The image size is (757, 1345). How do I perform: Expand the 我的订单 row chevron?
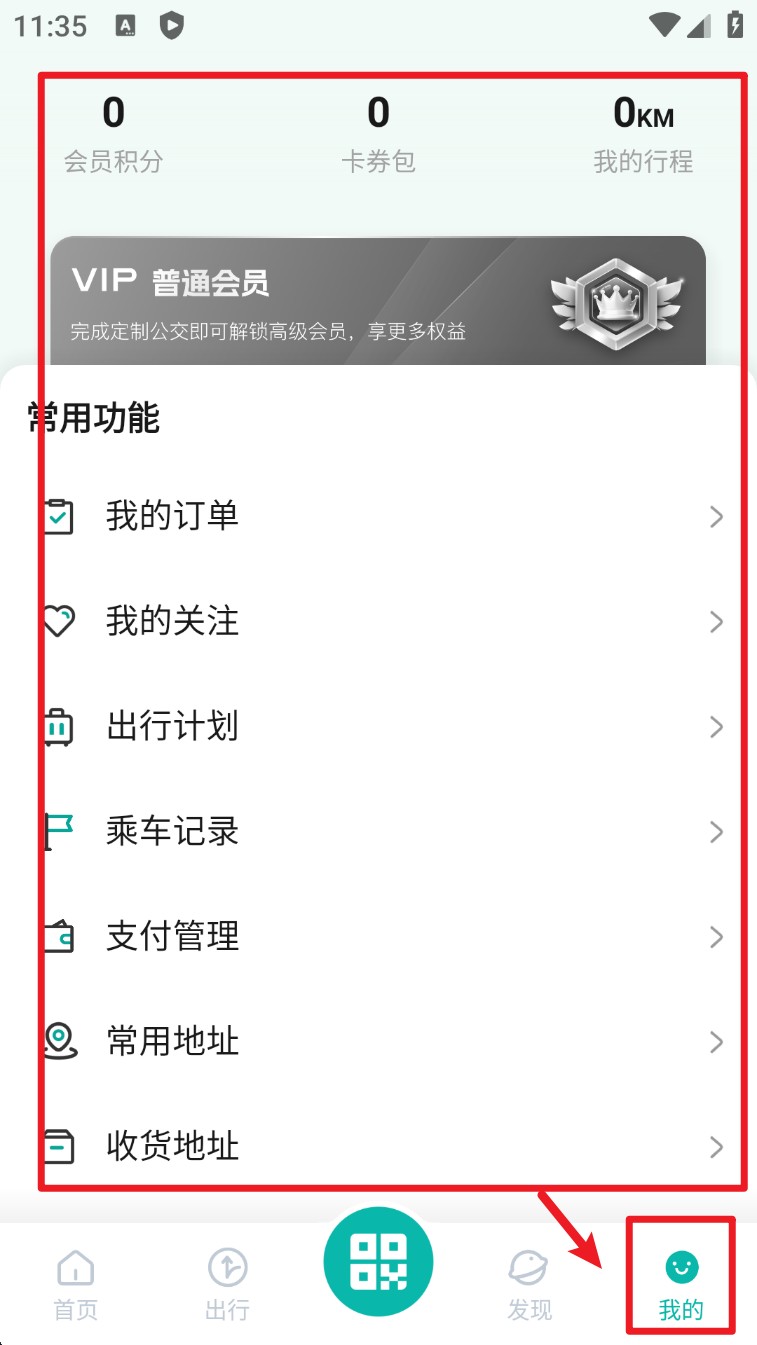[x=716, y=517]
